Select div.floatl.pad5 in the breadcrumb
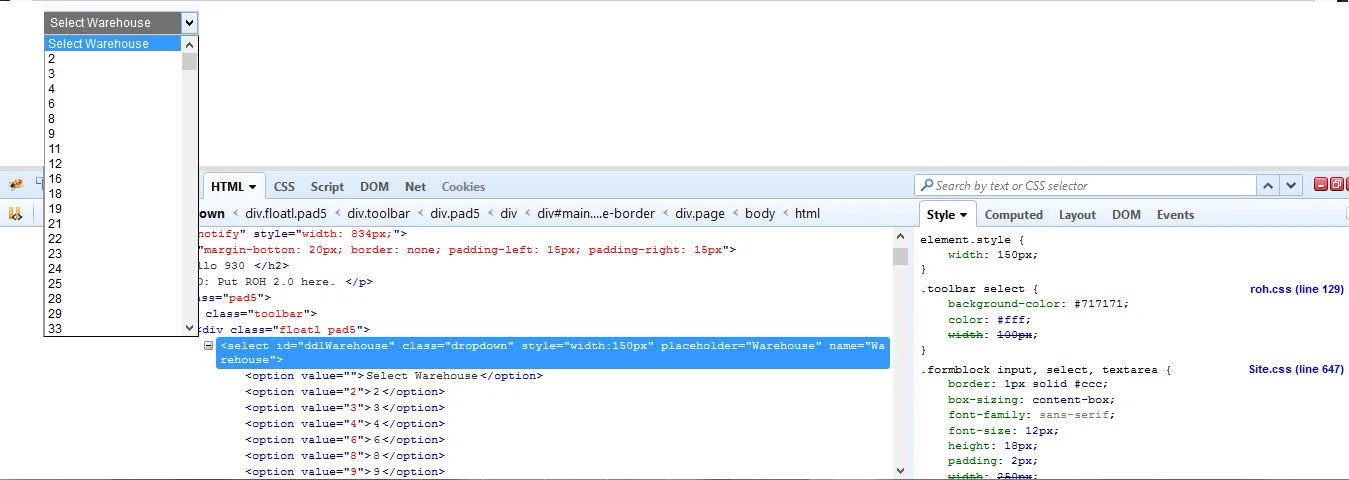The width and height of the screenshot is (1349, 480). 286,214
